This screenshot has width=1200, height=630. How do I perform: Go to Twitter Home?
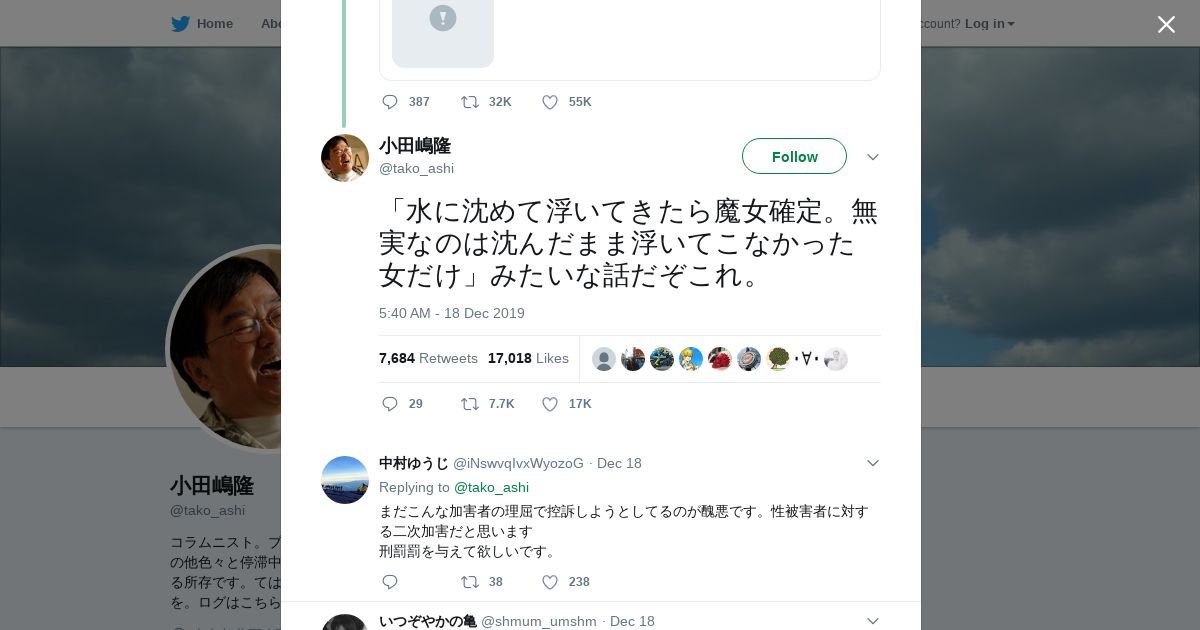[202, 24]
